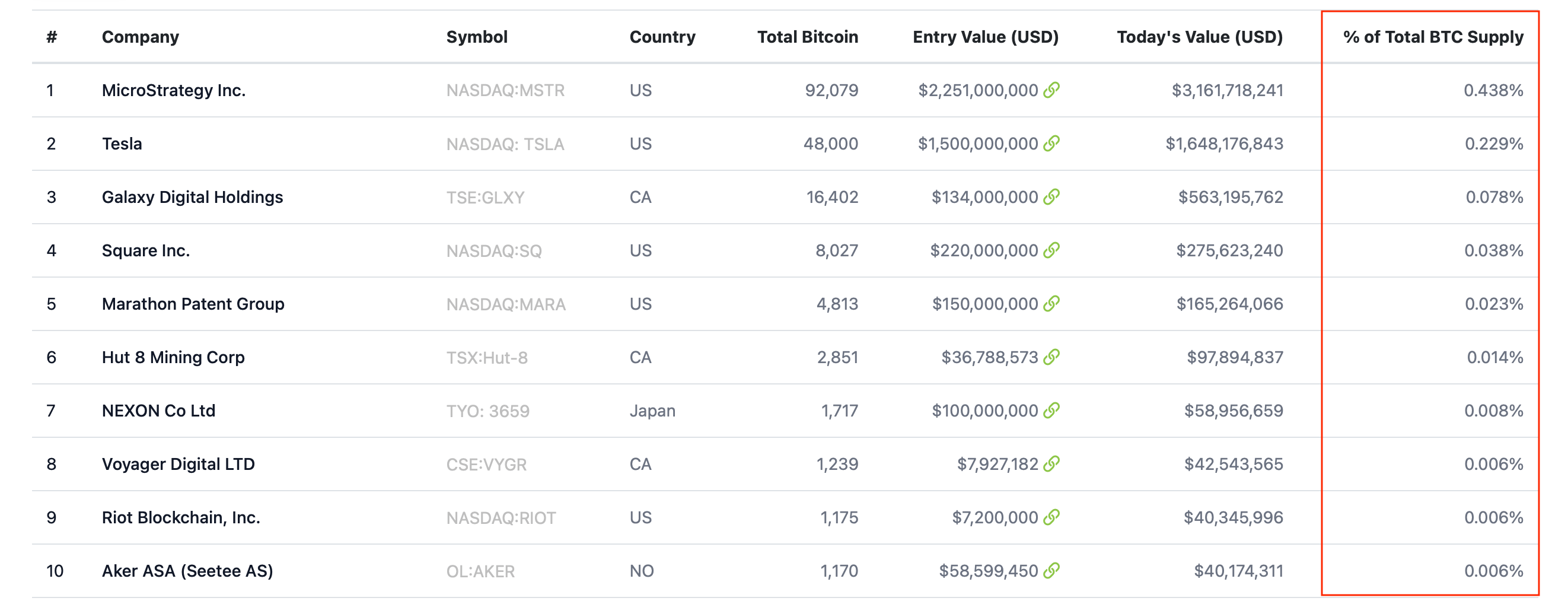This screenshot has width=1568, height=604.
Task: Open link icon beside Voyager's $7,927,182
Action: 1051,464
